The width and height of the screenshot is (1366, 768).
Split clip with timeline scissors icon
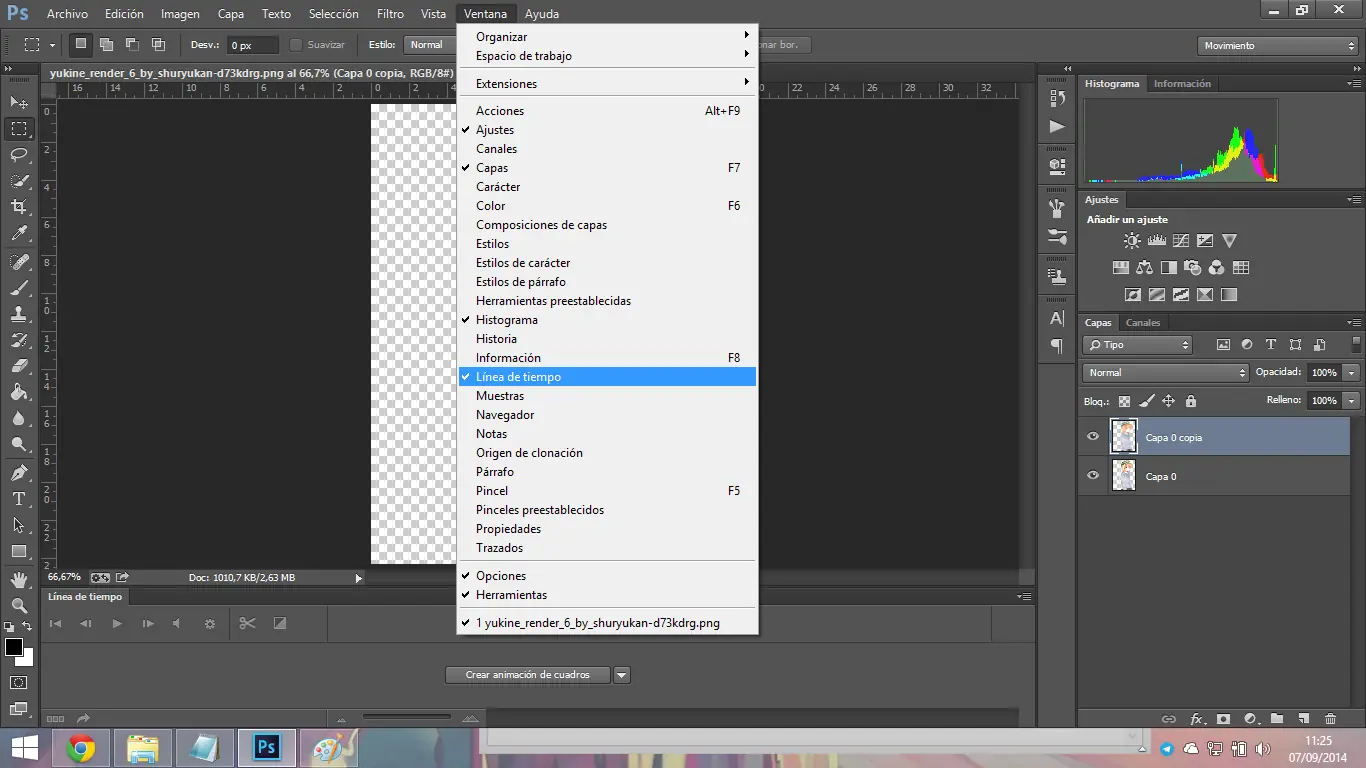(x=247, y=623)
